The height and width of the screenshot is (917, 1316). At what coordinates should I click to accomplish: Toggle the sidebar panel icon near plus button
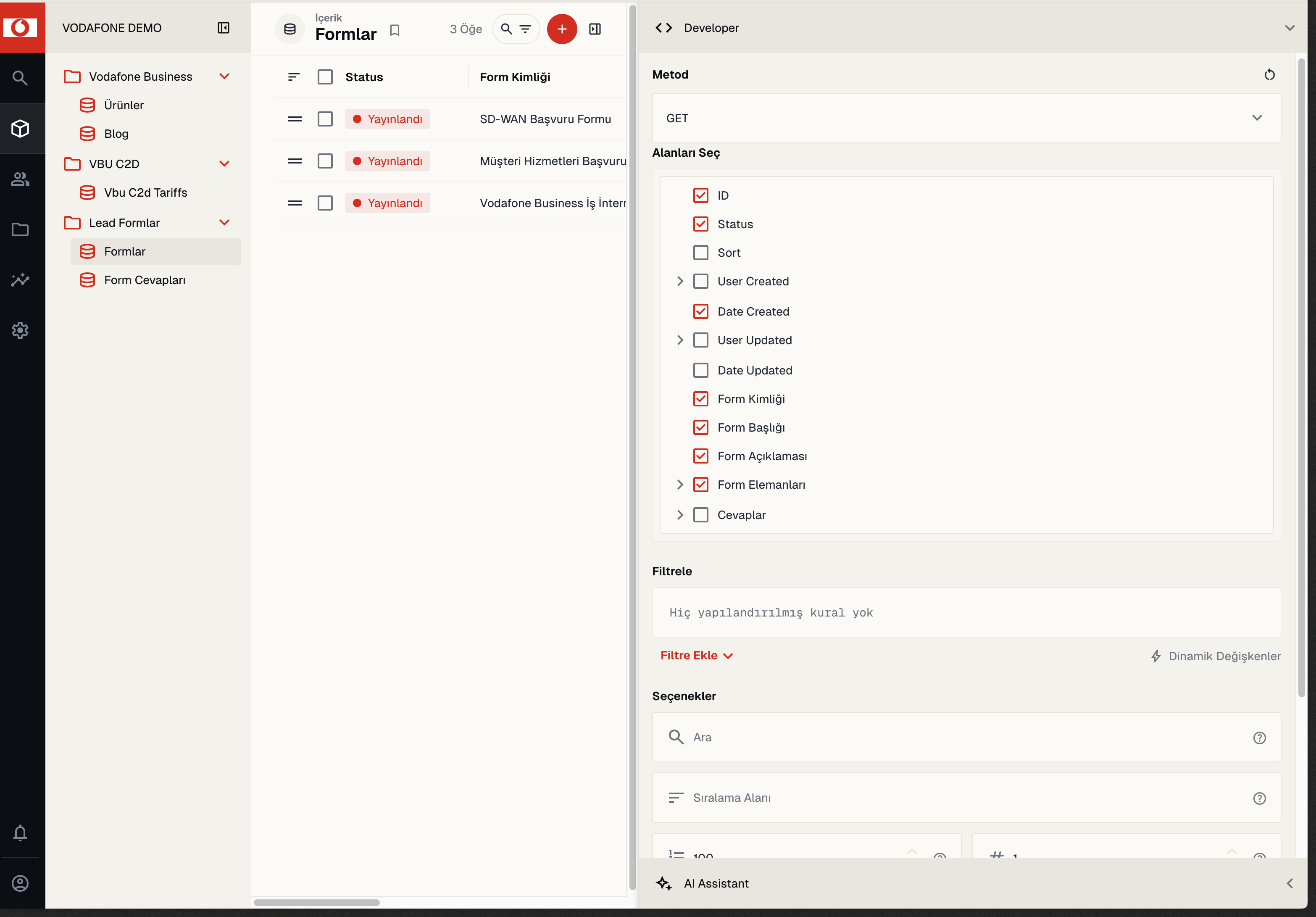pos(595,29)
